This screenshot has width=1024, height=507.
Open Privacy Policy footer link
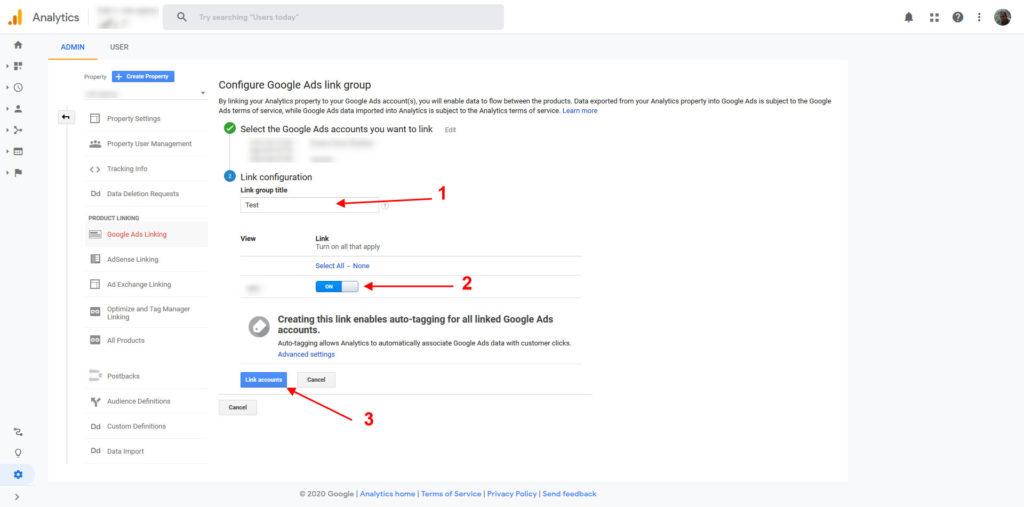[512, 494]
